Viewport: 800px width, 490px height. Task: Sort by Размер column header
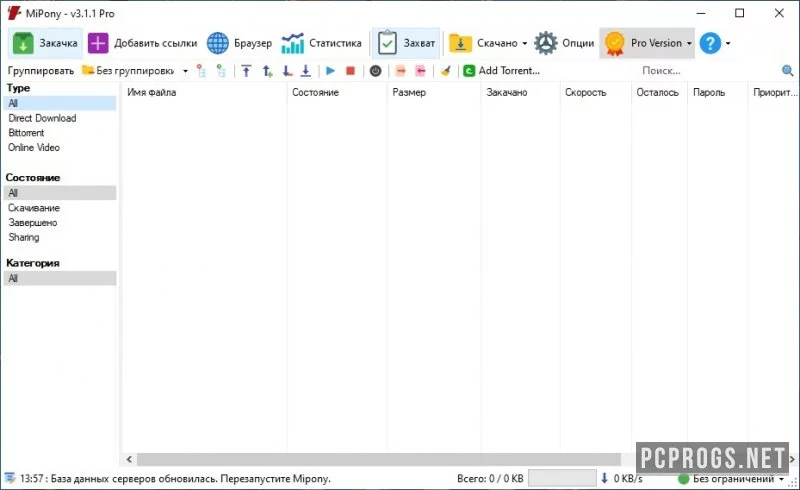[434, 92]
